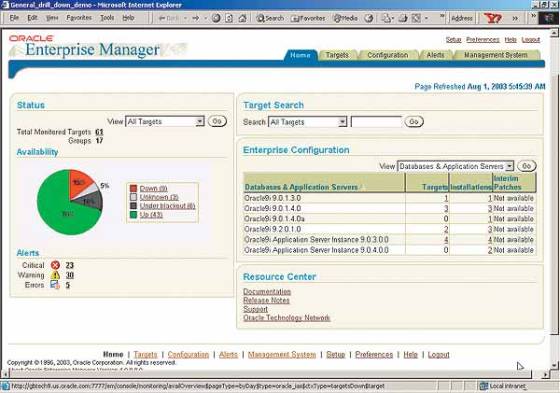The width and height of the screenshot is (560, 393).
Task: Open the Release Notes link
Action: point(266,300)
